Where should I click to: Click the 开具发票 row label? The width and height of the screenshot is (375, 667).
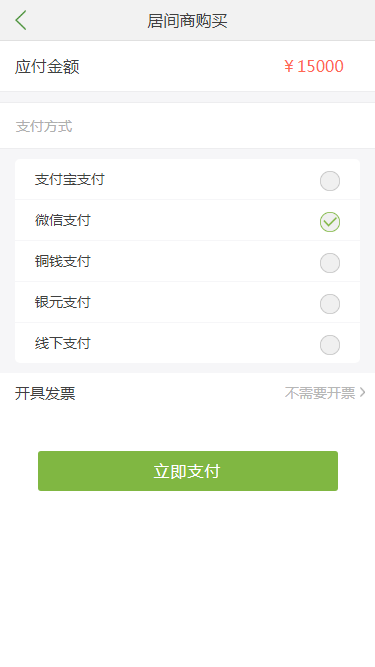[x=45, y=393]
